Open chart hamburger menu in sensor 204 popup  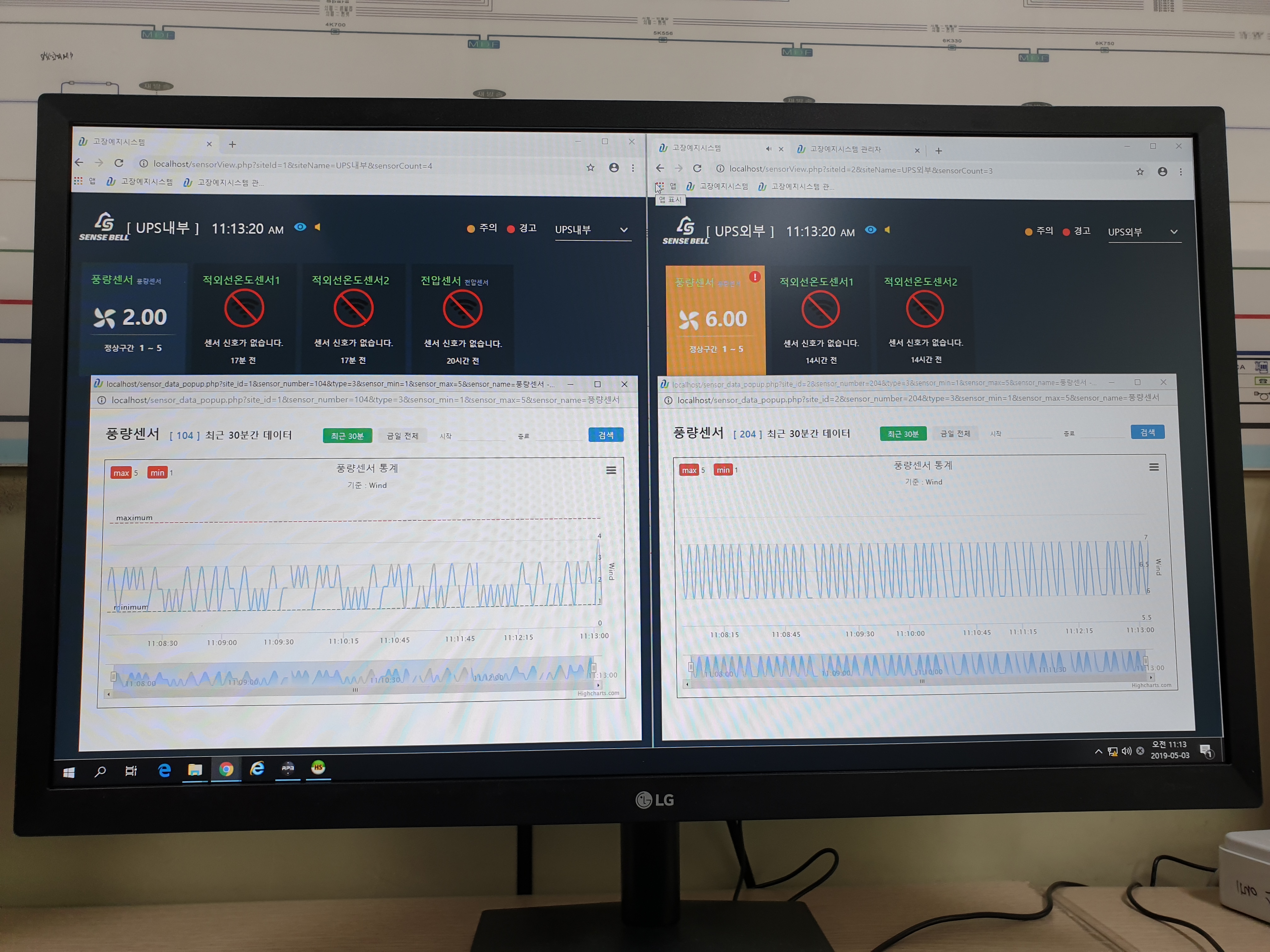coord(1153,467)
